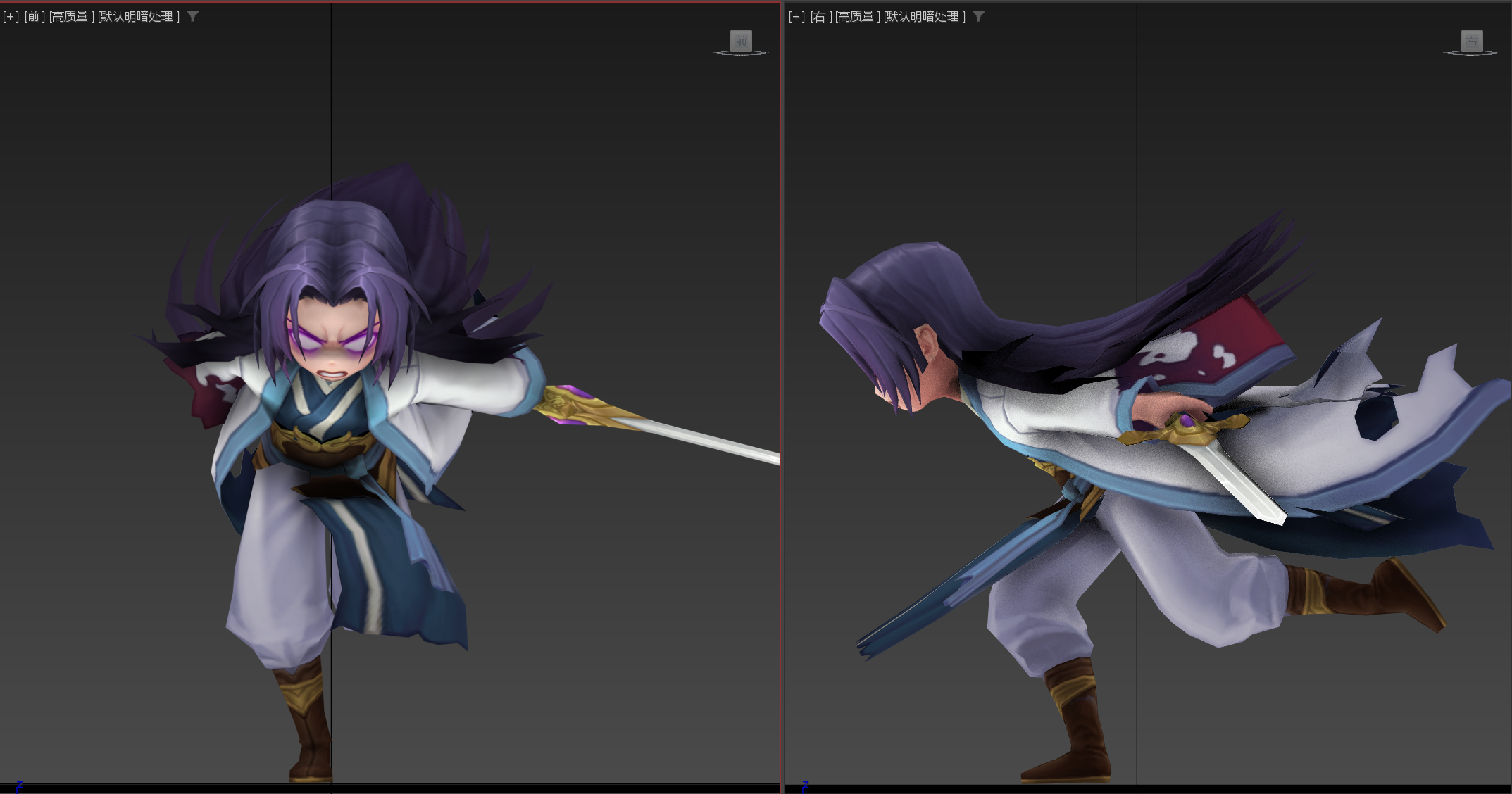Open the [前] point-of-view menu

35,16
